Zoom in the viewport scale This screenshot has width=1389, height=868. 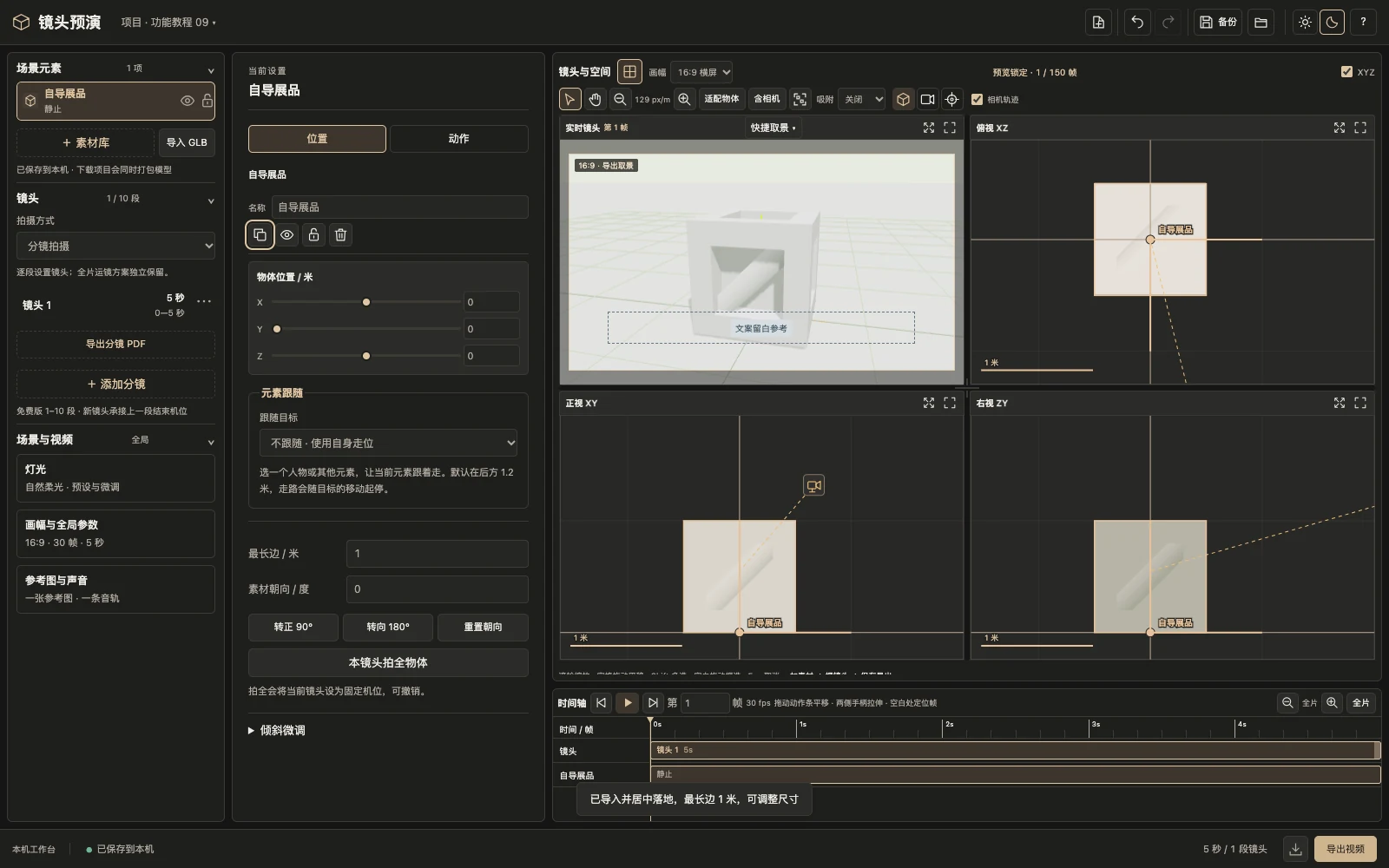[684, 99]
